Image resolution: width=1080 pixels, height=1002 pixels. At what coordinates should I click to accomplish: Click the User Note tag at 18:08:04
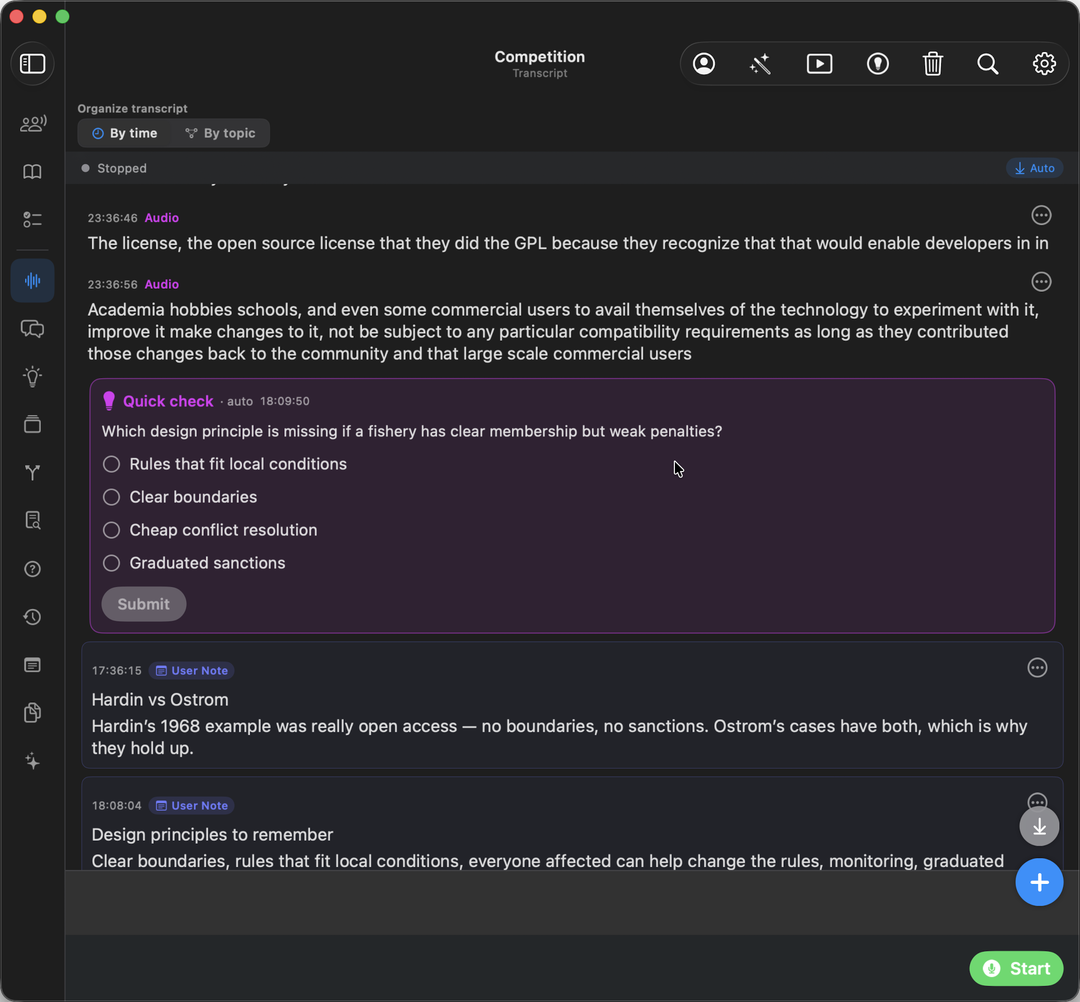191,806
